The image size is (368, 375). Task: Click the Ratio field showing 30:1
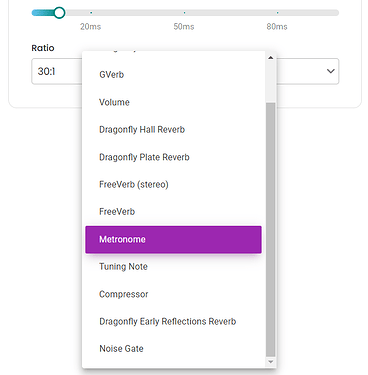click(57, 71)
